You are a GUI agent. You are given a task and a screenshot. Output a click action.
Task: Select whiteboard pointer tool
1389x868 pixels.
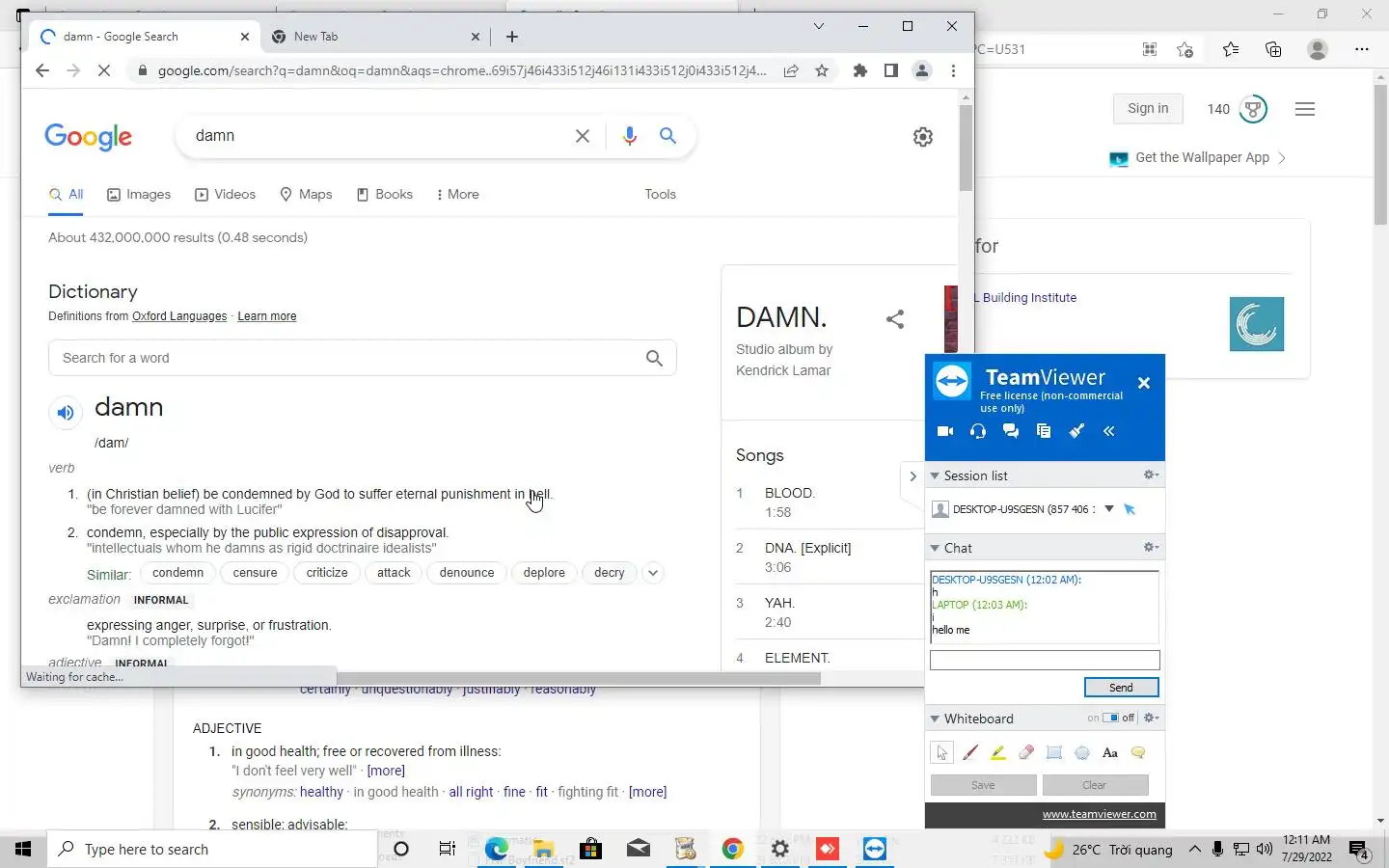942,752
